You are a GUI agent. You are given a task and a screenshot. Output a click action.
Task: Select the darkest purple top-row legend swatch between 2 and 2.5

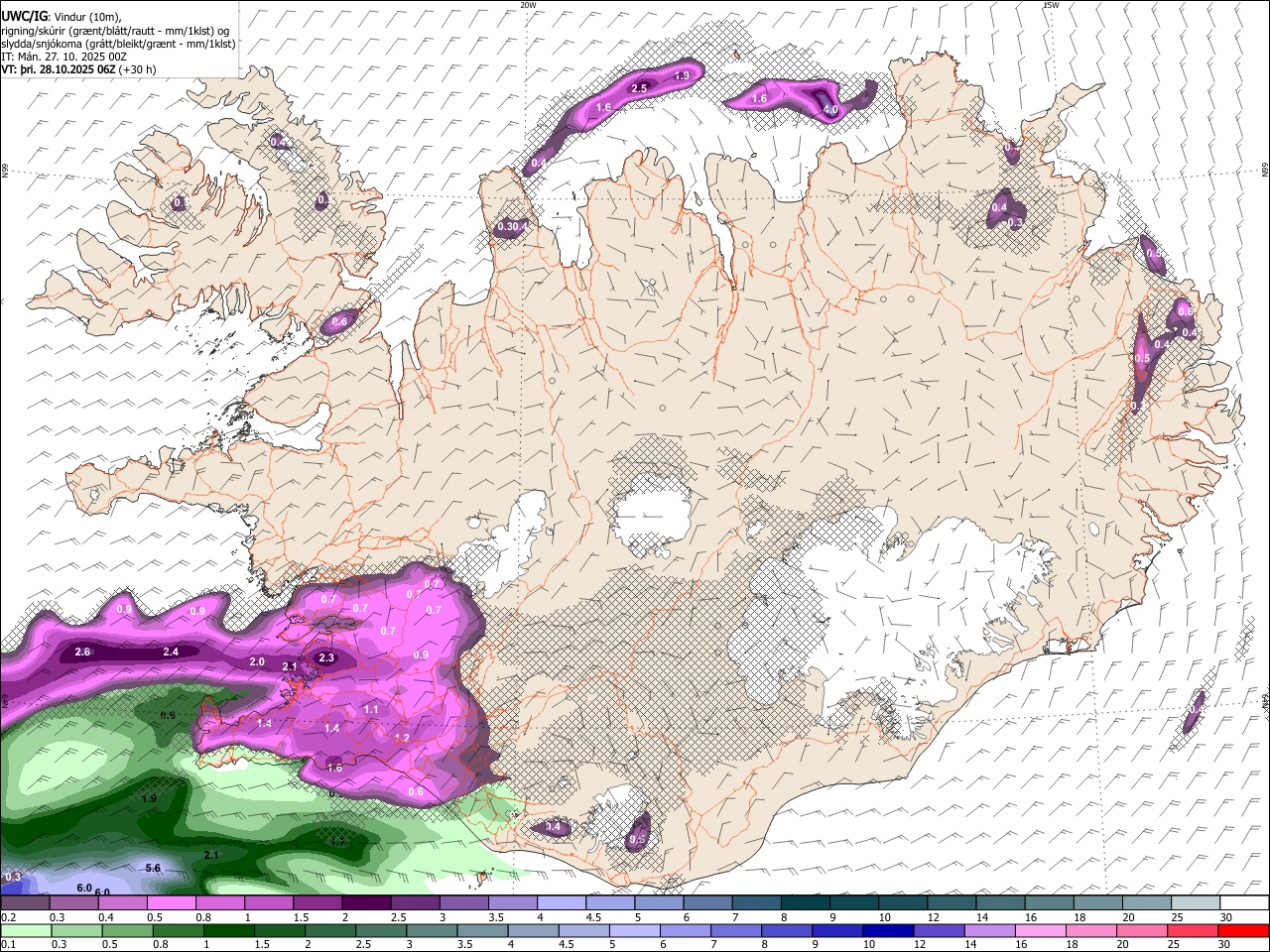[x=365, y=902]
